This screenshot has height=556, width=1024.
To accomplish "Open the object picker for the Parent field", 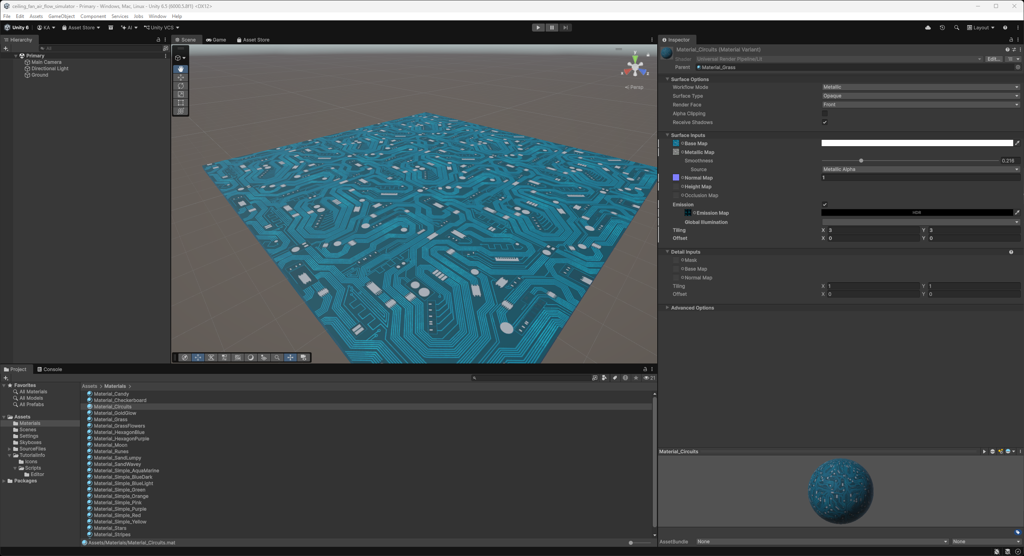I will [x=1017, y=67].
